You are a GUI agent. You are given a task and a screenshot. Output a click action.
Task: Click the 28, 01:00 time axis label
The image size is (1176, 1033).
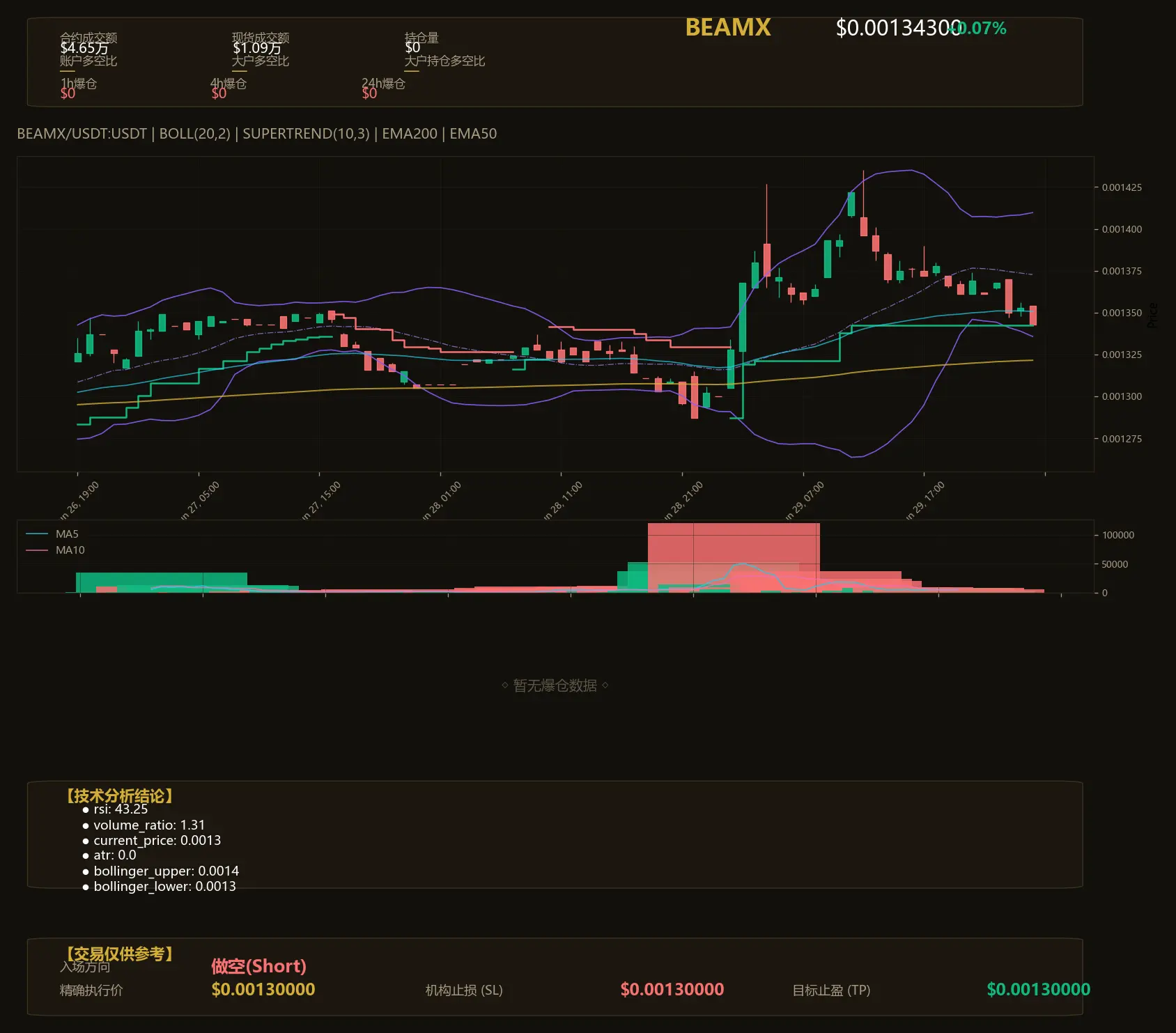tap(442, 500)
